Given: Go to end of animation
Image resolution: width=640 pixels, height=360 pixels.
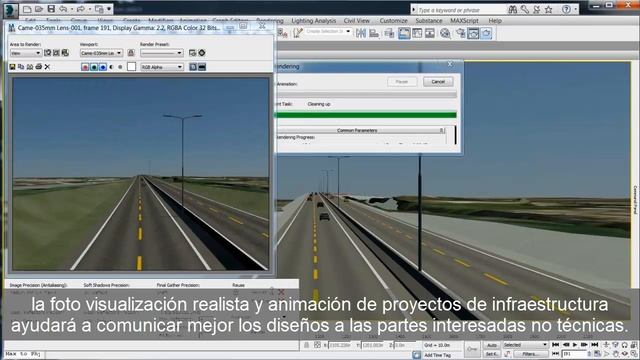Looking at the screenshot, I should tap(595, 345).
